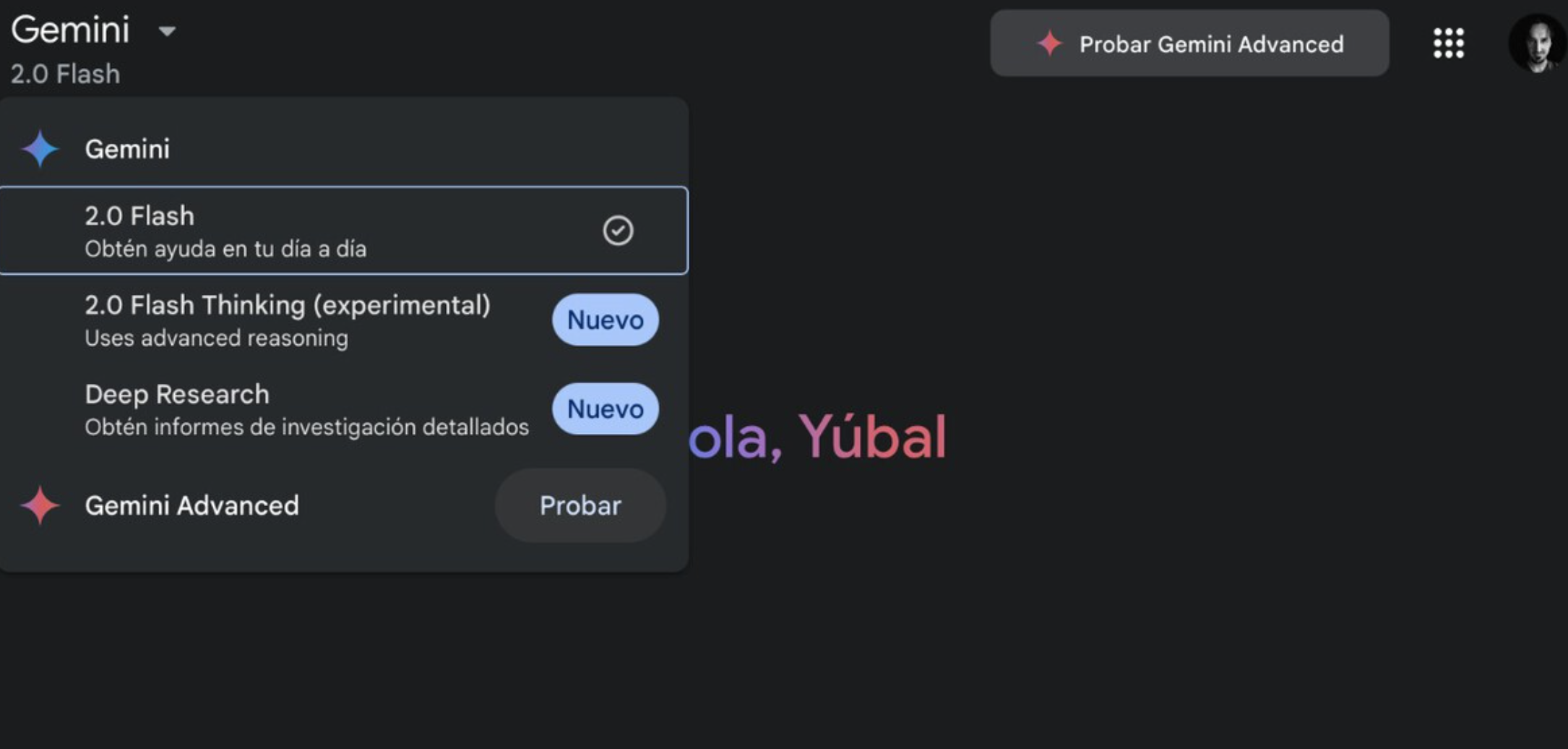The width and height of the screenshot is (1568, 749).
Task: Select the 2.0 Flash model
Action: [343, 231]
